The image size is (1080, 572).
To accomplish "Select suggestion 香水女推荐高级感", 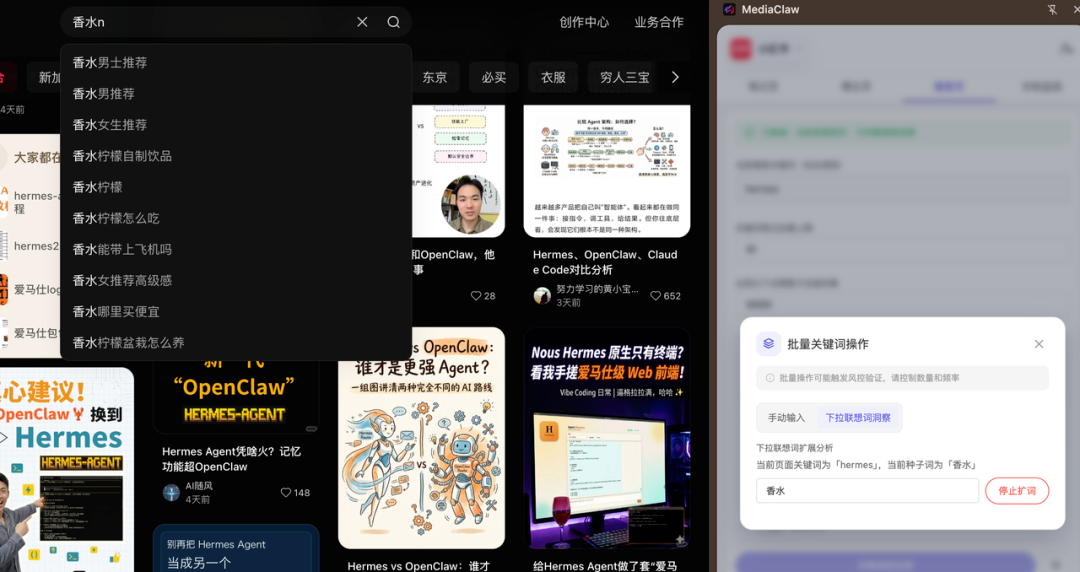I will coord(236,280).
